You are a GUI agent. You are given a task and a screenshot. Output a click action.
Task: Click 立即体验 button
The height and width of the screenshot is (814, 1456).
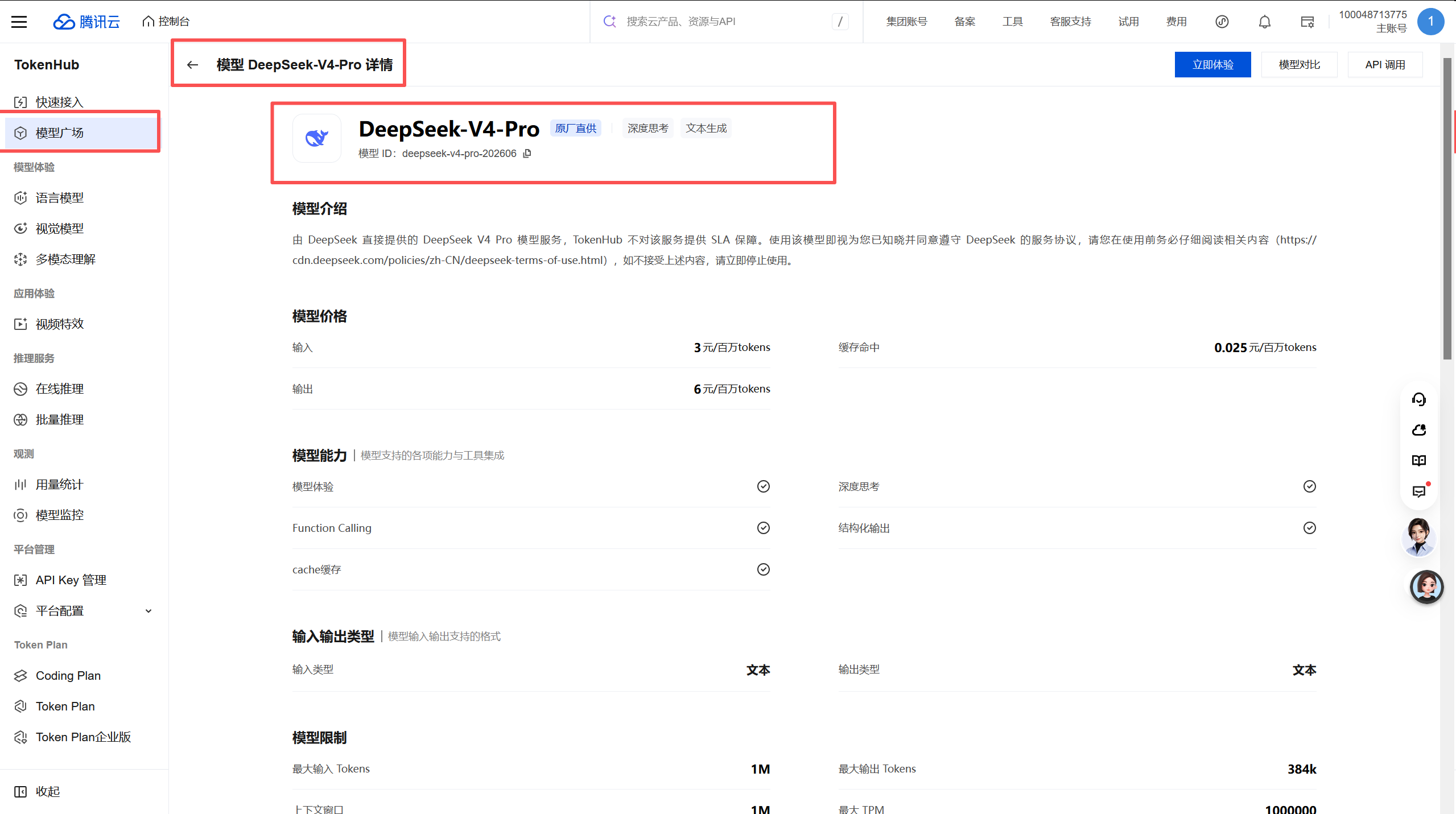1213,65
